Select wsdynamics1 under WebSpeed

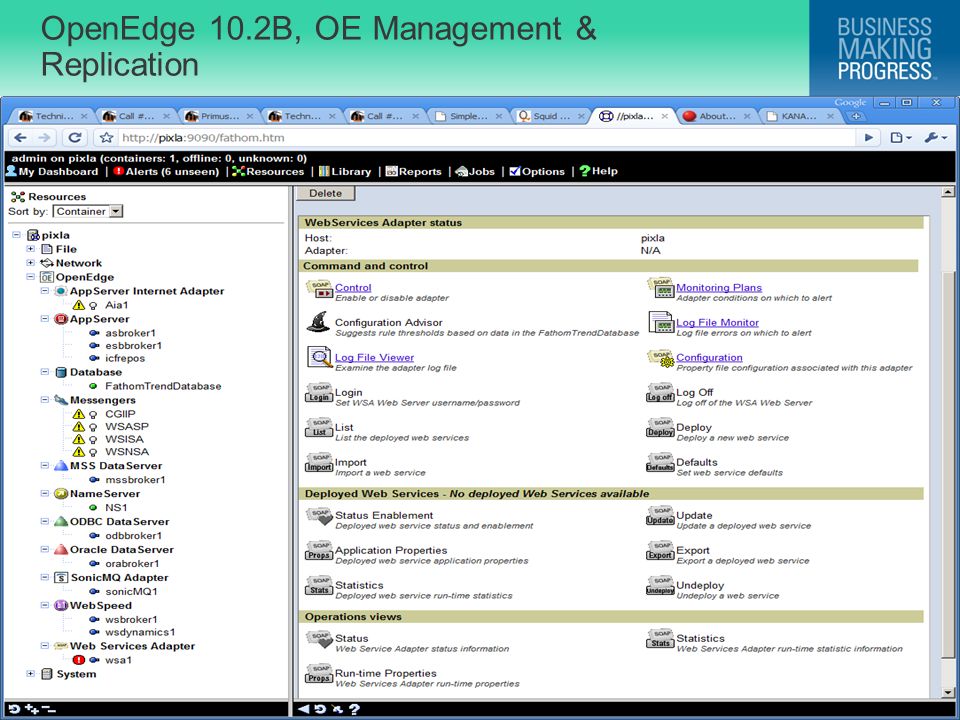140,632
